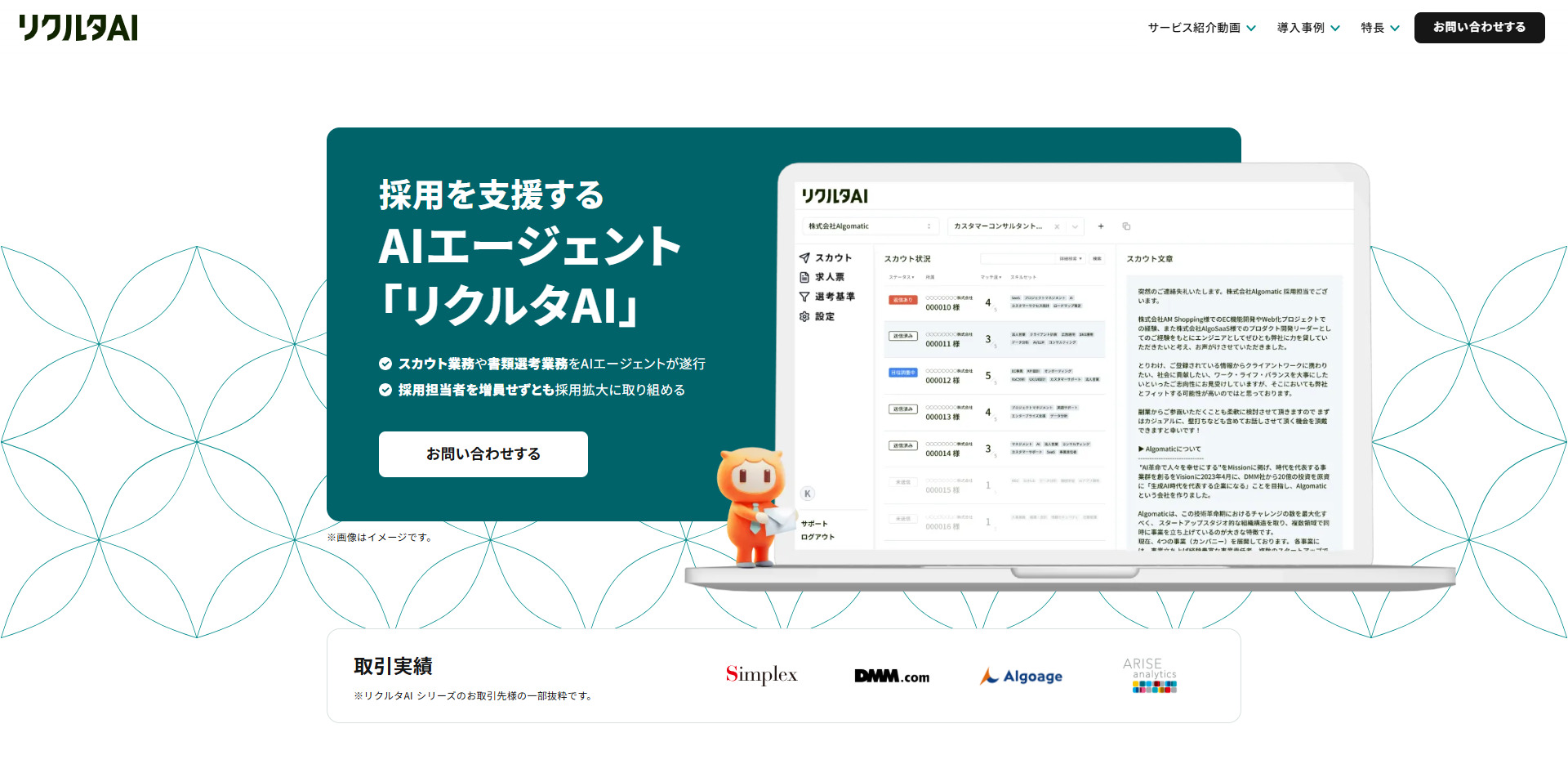Click the paper plane スカウト icon
The height and width of the screenshot is (782, 1568).
coord(804,257)
